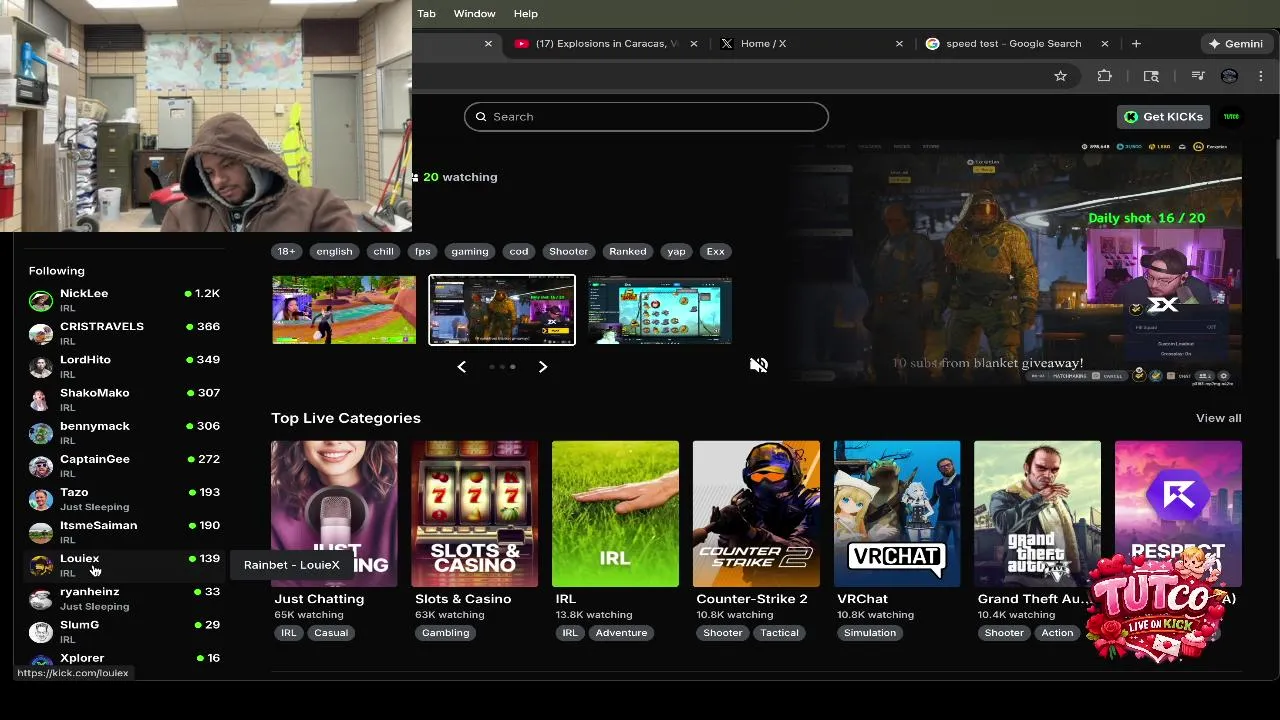
Task: Open the Chrome three-dot menu
Action: coord(1261,76)
